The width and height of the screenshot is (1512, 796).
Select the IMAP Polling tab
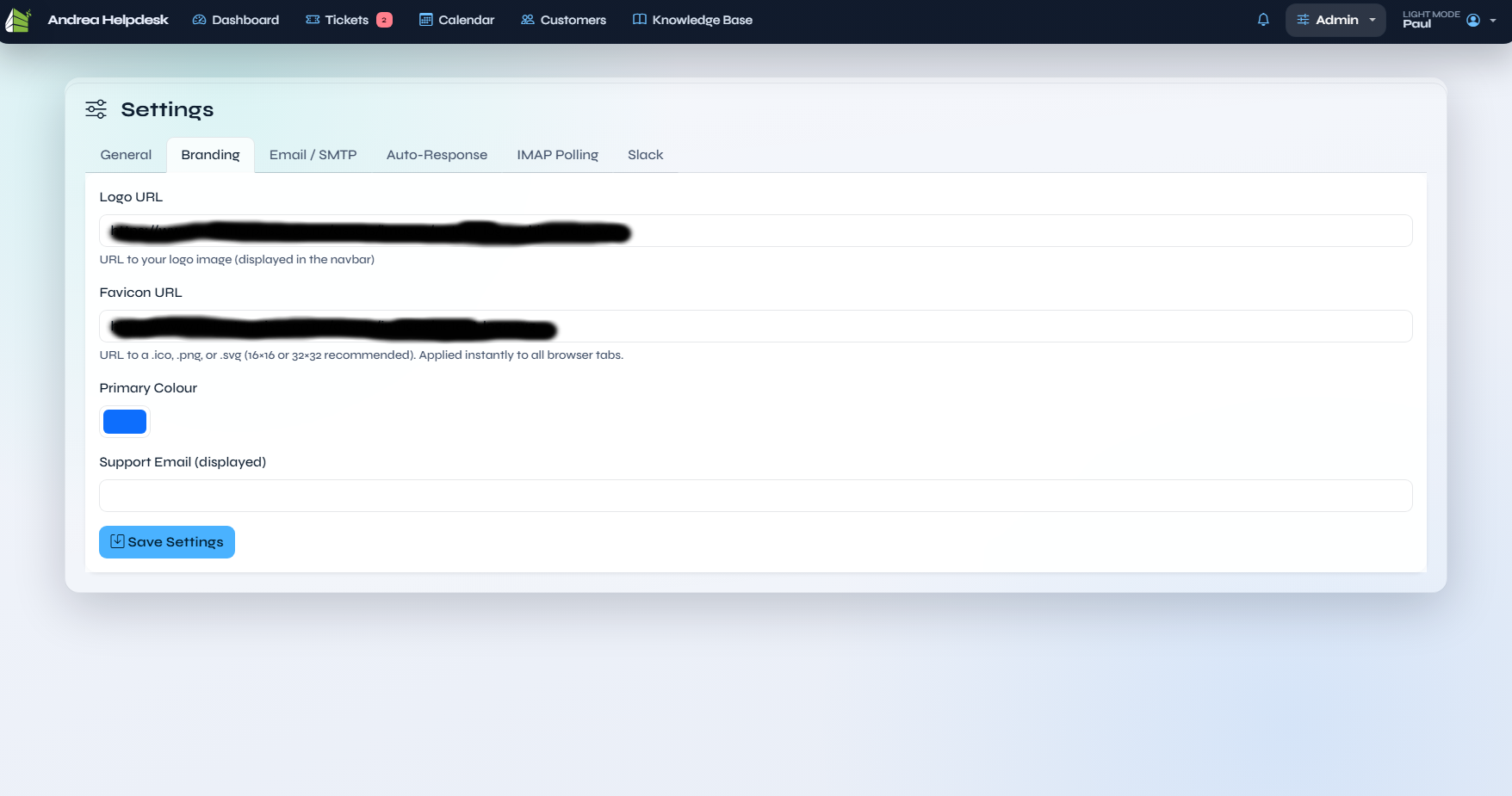(x=558, y=155)
